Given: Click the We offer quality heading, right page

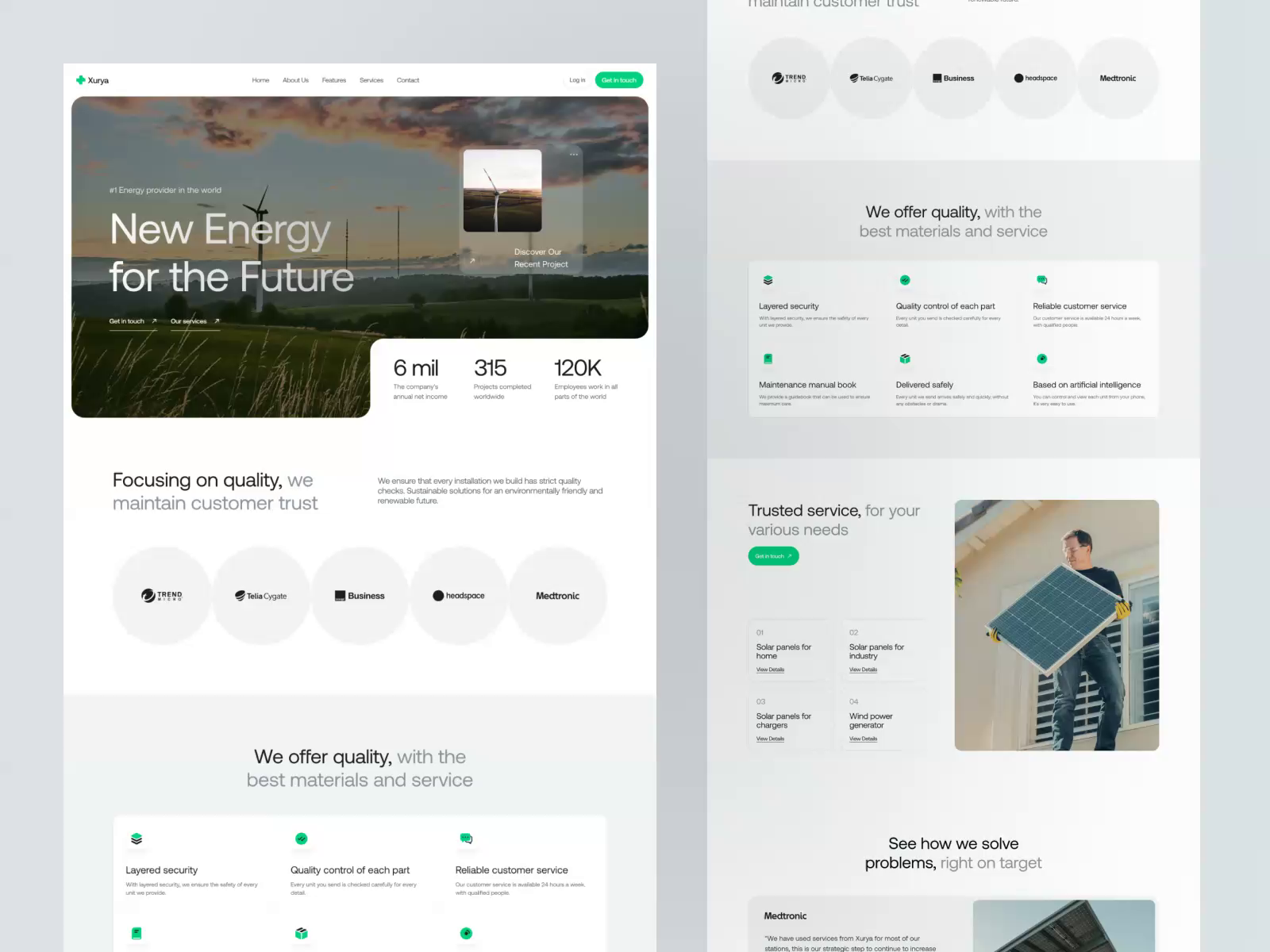Looking at the screenshot, I should pos(953,221).
